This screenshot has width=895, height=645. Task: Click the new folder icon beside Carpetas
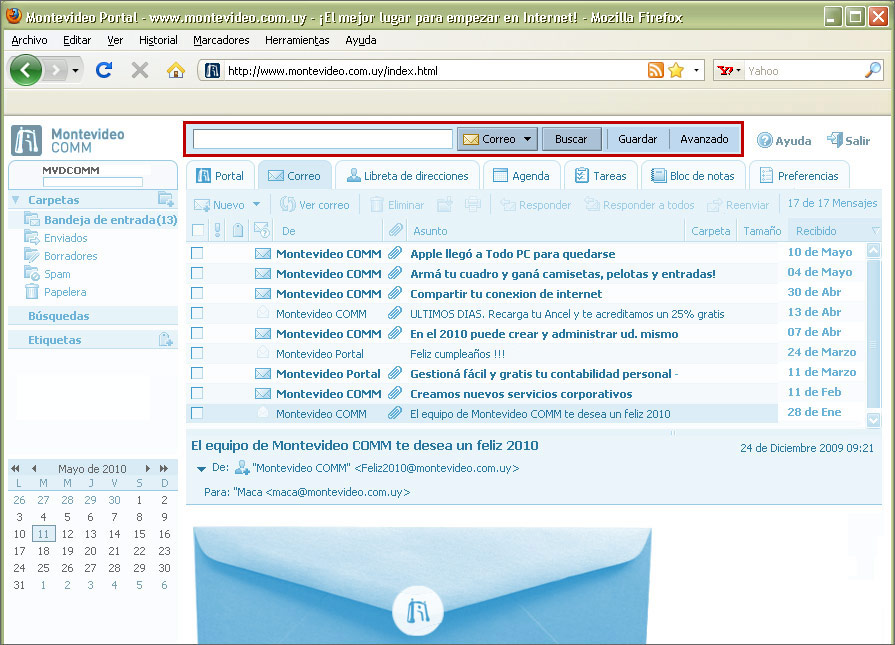[x=165, y=200]
